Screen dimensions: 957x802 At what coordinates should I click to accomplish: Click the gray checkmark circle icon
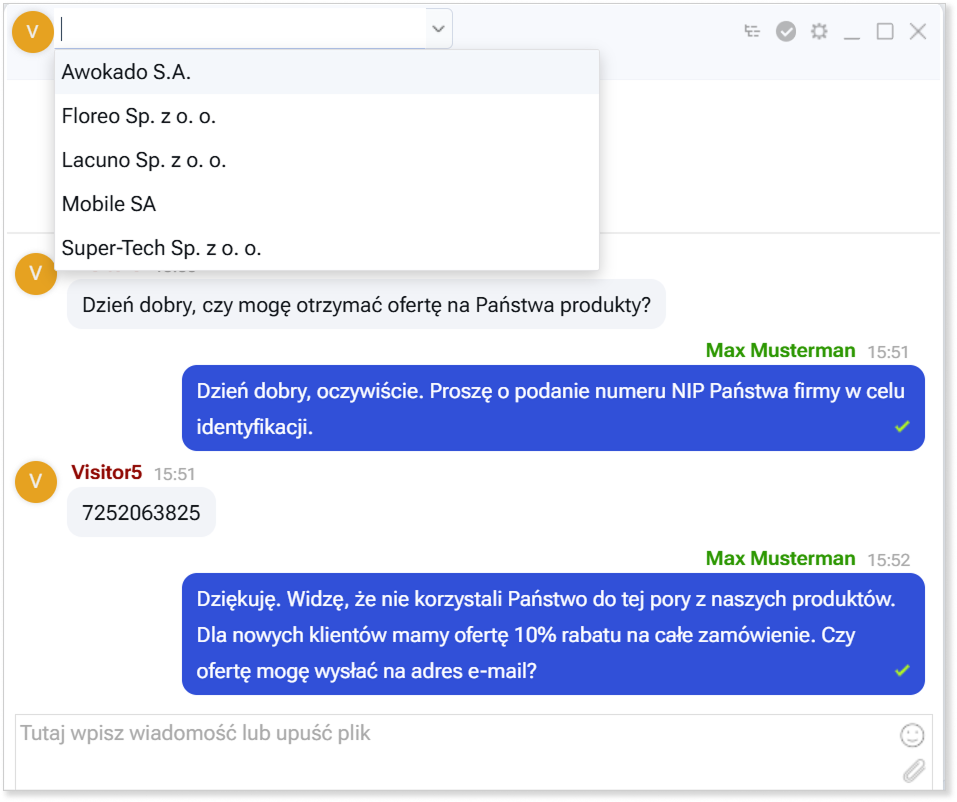[786, 32]
